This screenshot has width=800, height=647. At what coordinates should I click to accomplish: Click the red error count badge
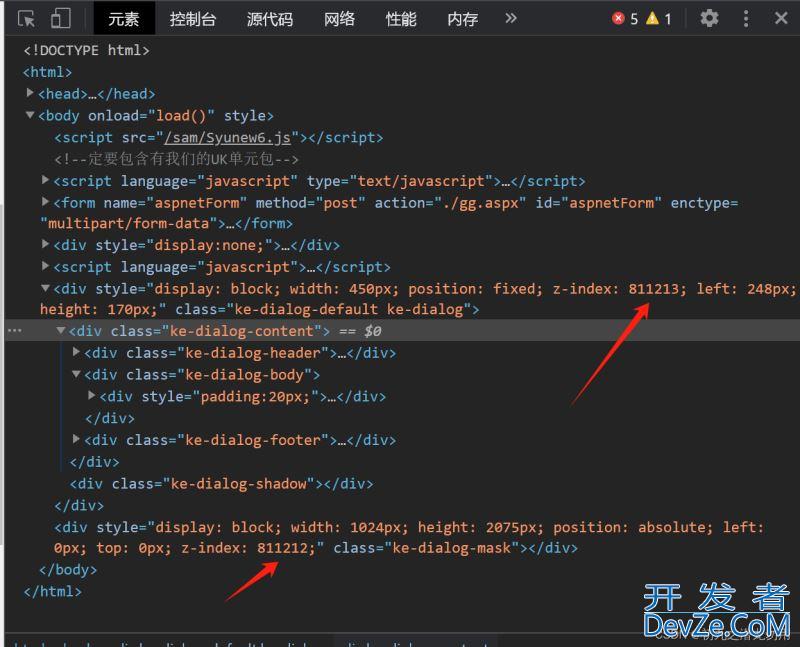point(625,19)
